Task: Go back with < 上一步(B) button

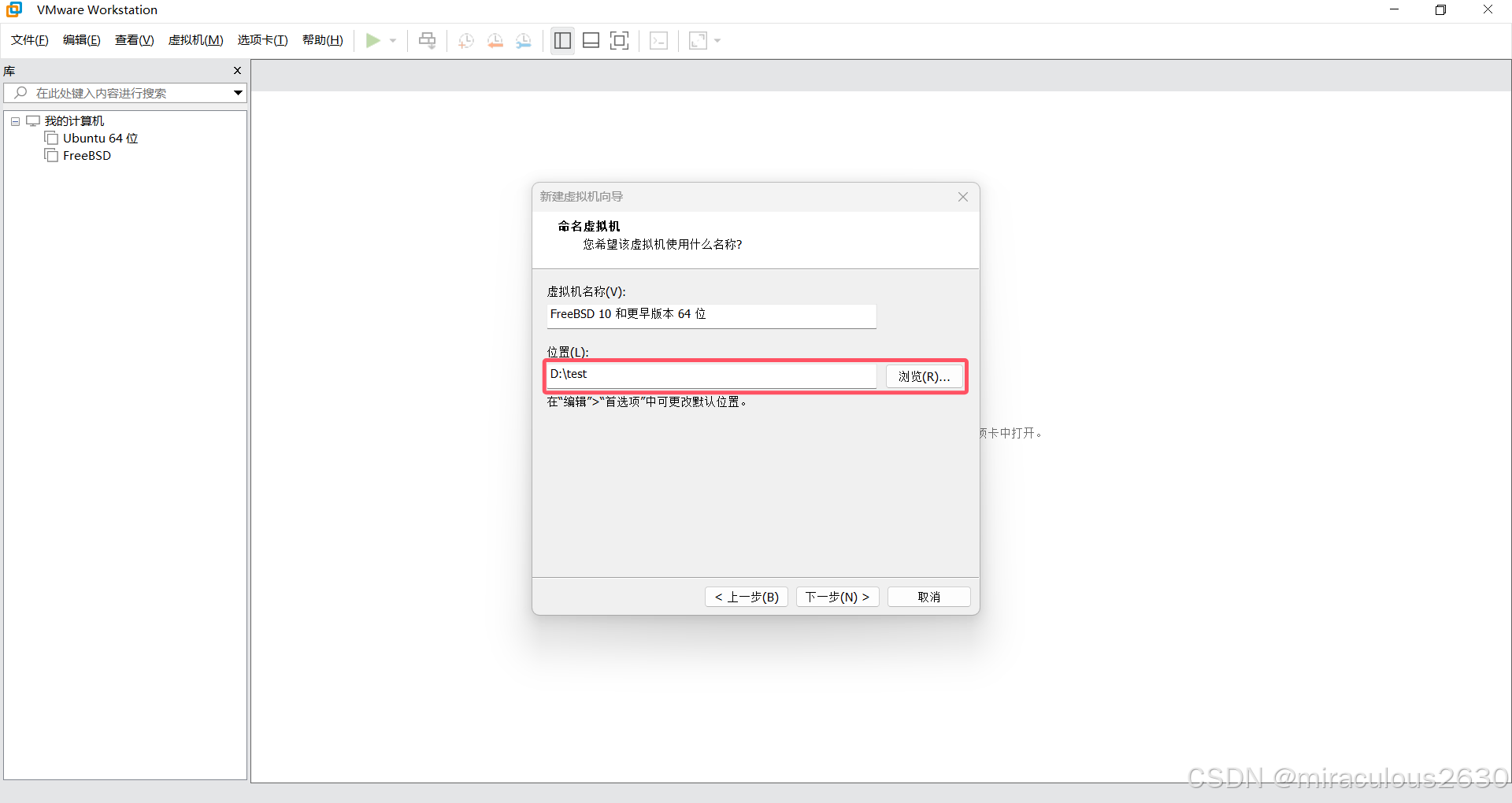Action: [x=747, y=597]
